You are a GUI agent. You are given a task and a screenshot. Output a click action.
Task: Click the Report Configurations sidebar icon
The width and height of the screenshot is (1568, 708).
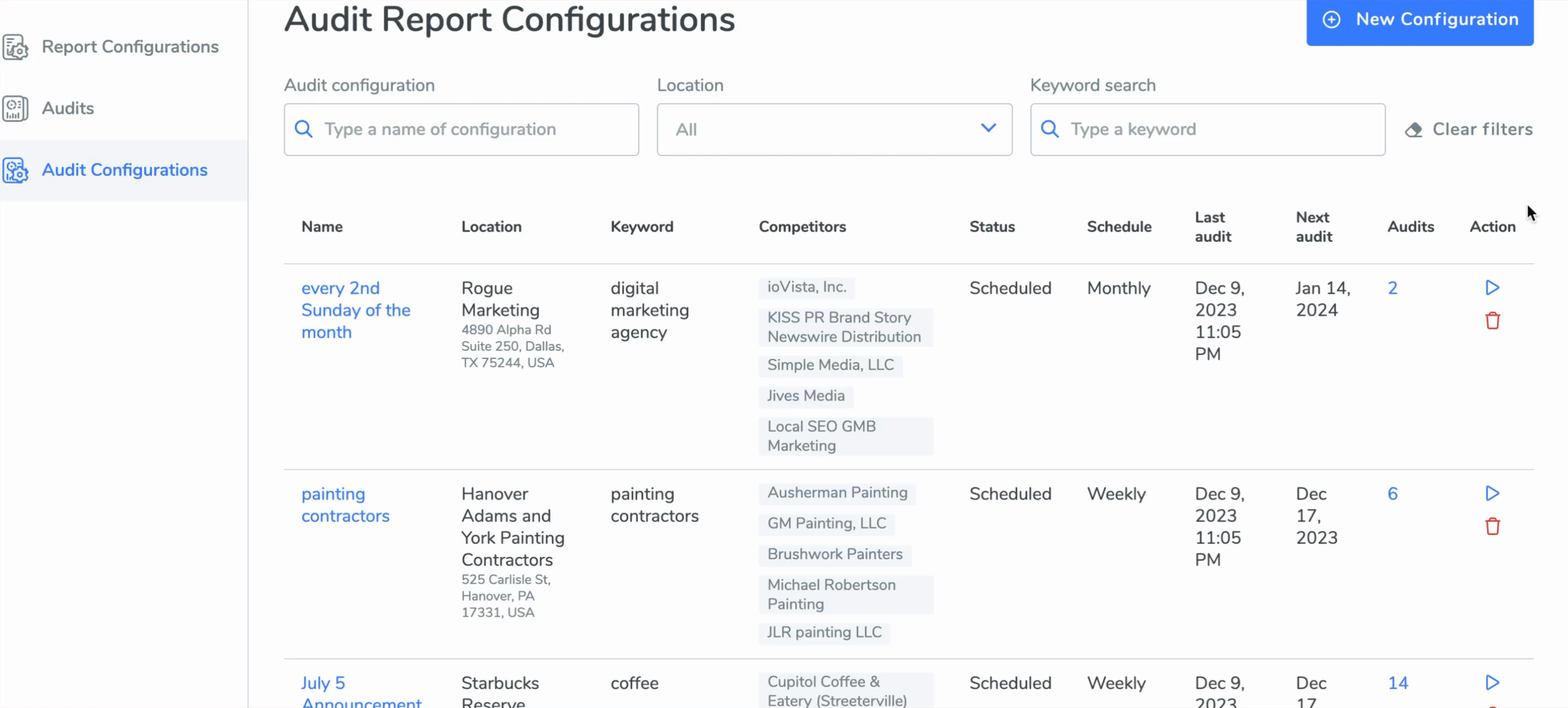[x=15, y=47]
